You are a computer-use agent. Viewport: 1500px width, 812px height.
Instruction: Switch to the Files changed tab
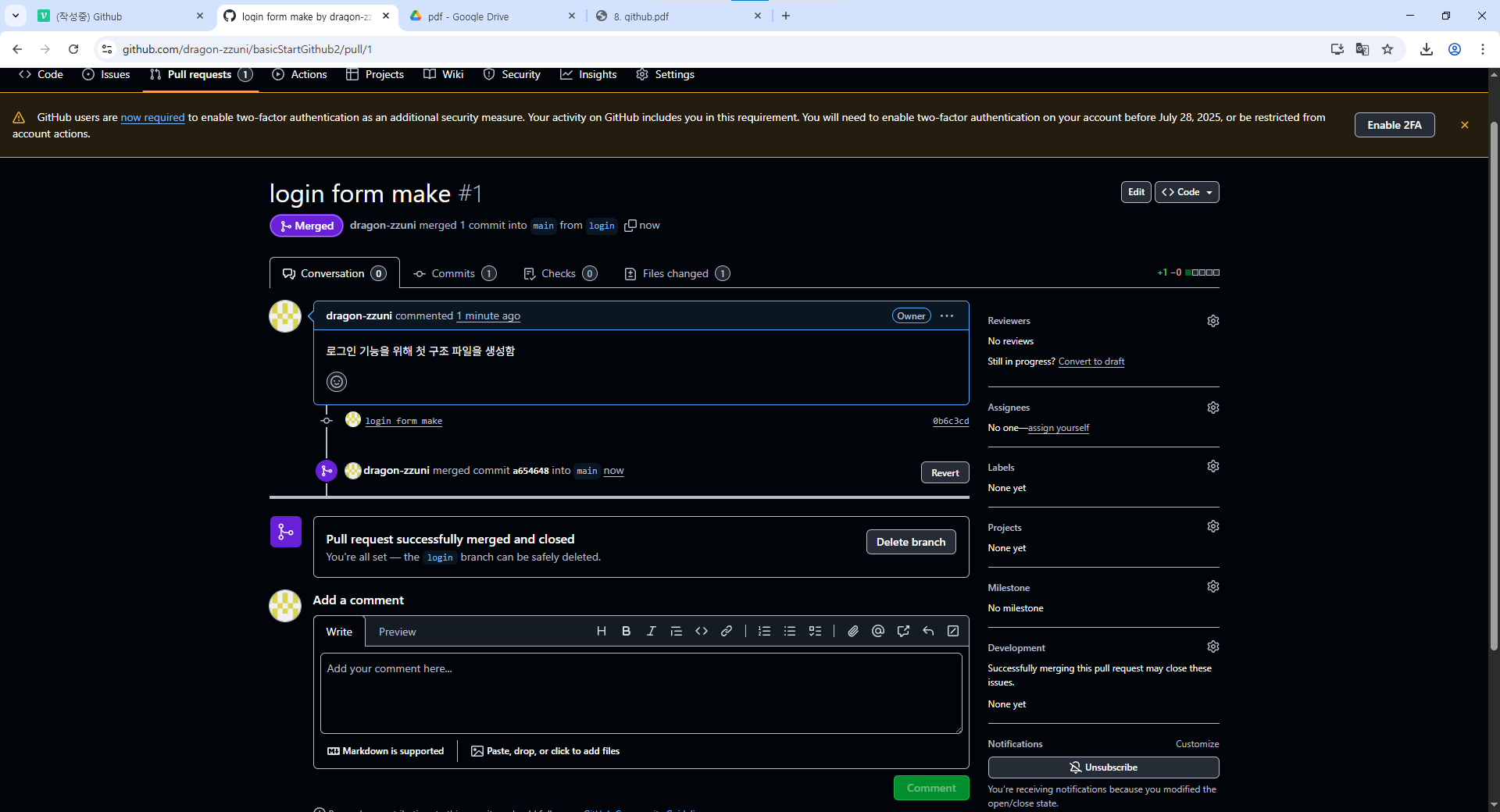(x=677, y=273)
